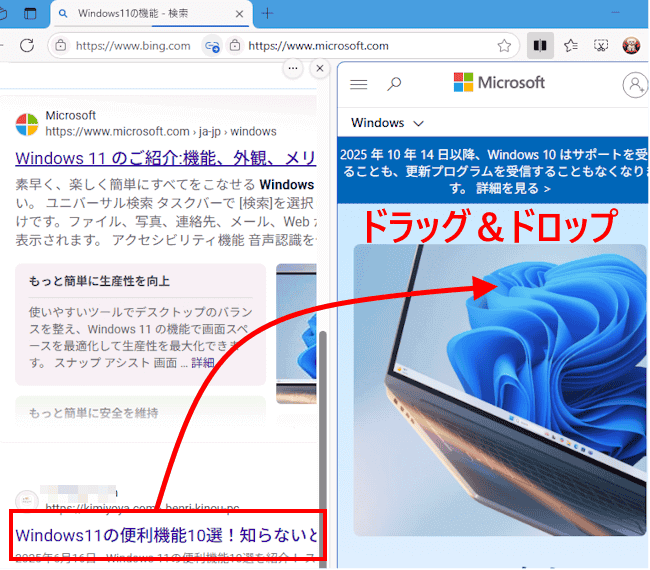The height and width of the screenshot is (570, 650).
Task: Close the left split pane
Action: point(320,68)
